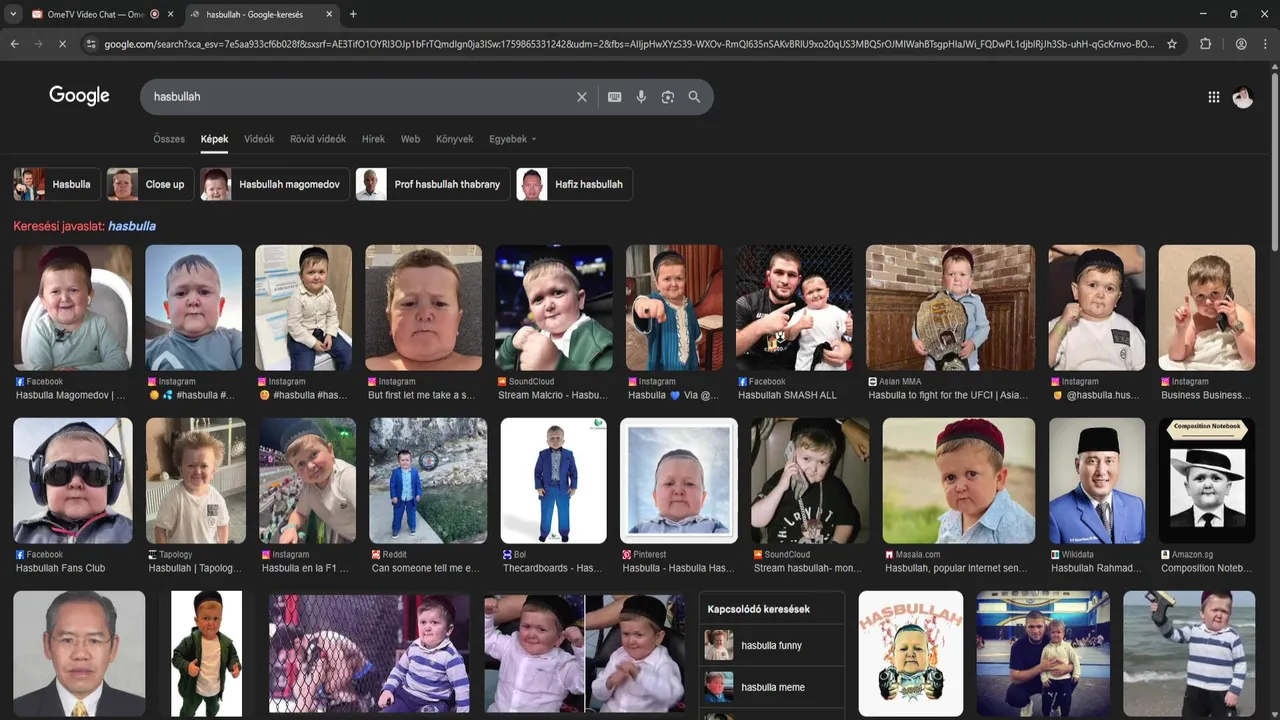Open the Hasbulla en la F1 image
The image size is (1280, 720).
click(x=307, y=481)
